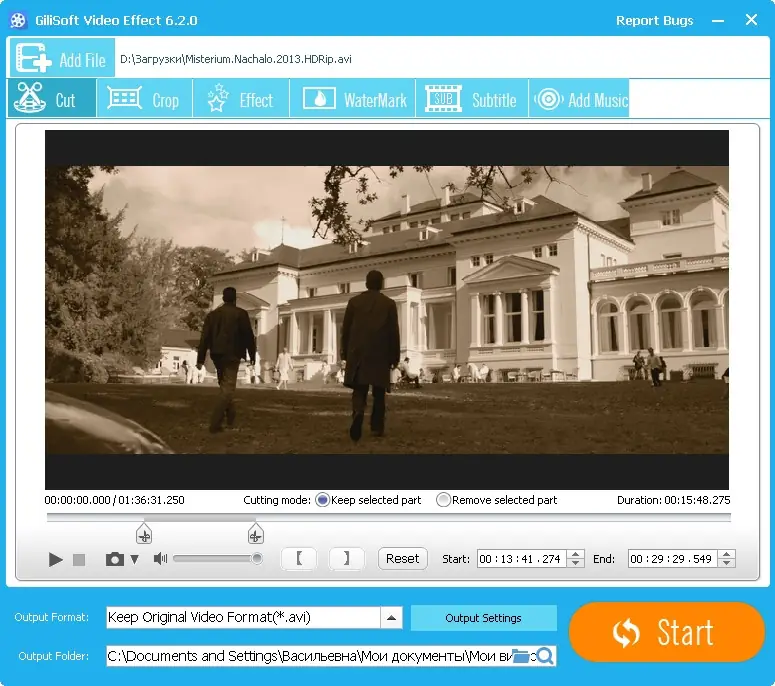The image size is (775, 686).
Task: Switch to the Crop tab
Action: tap(144, 99)
